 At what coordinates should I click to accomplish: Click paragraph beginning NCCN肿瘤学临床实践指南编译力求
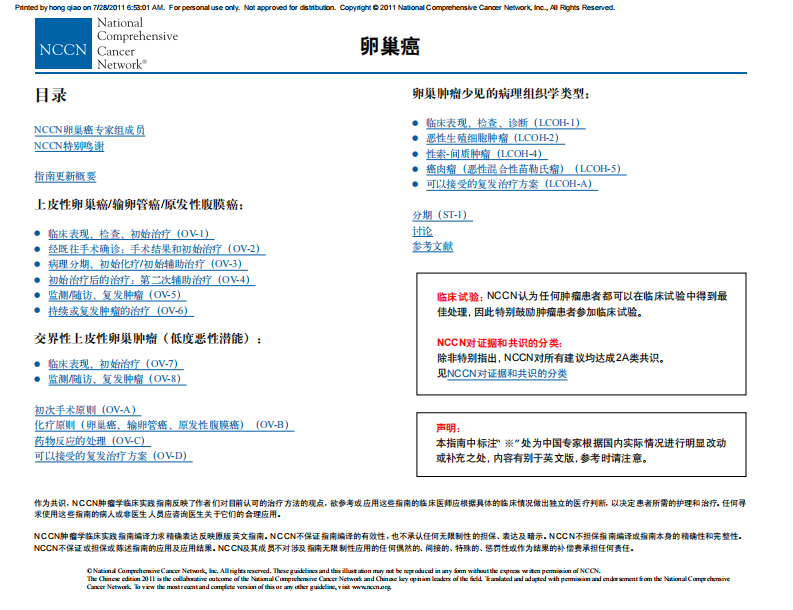click(390, 542)
